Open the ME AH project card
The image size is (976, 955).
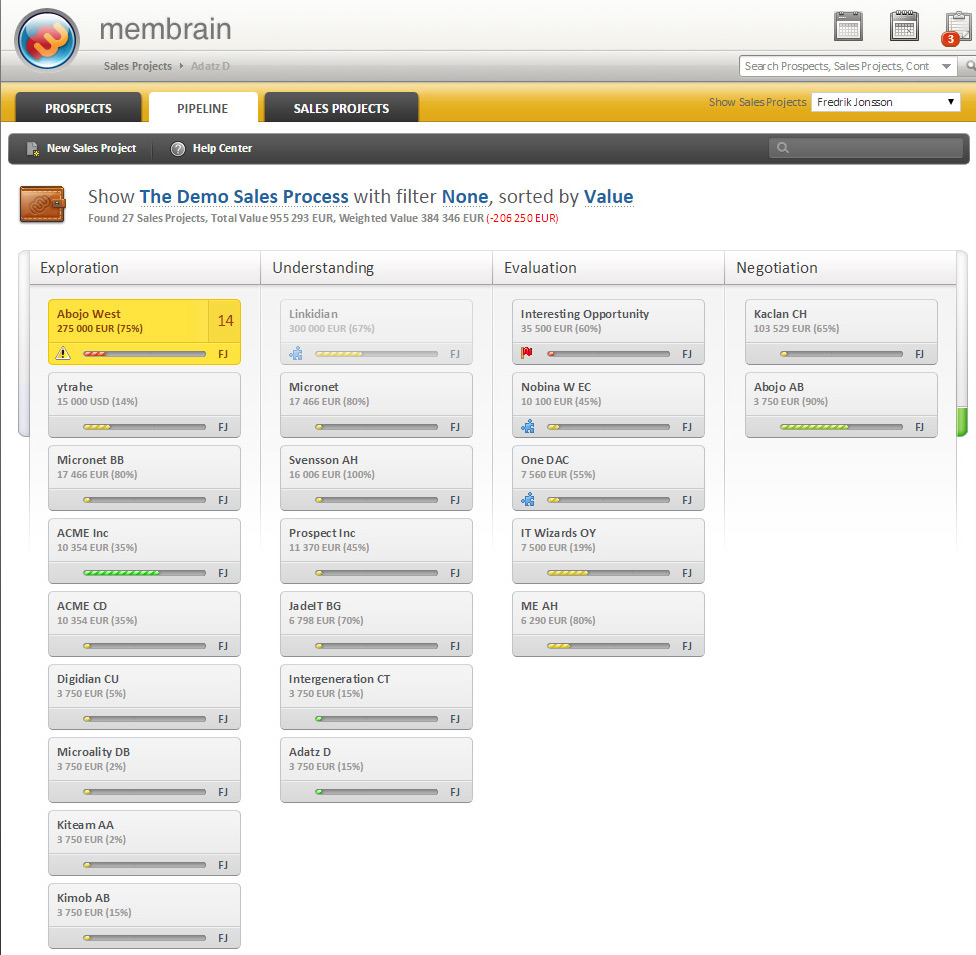(x=608, y=624)
